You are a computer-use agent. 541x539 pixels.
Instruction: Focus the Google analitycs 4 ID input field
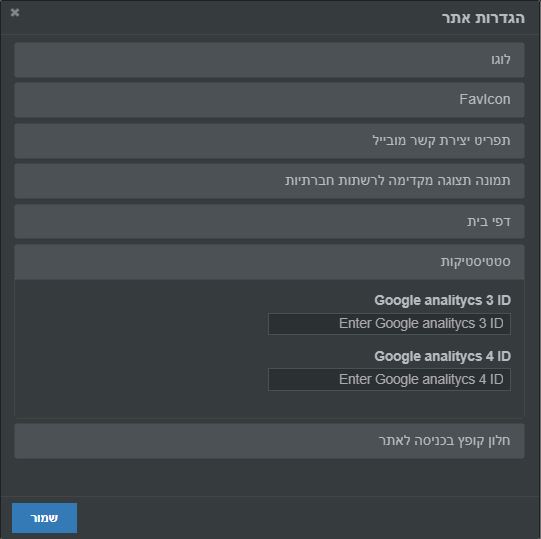389,380
